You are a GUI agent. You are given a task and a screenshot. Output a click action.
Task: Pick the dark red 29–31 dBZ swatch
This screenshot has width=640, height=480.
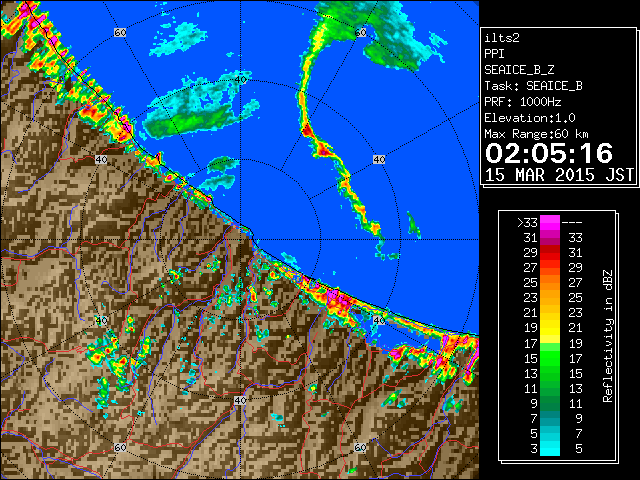tap(550, 253)
